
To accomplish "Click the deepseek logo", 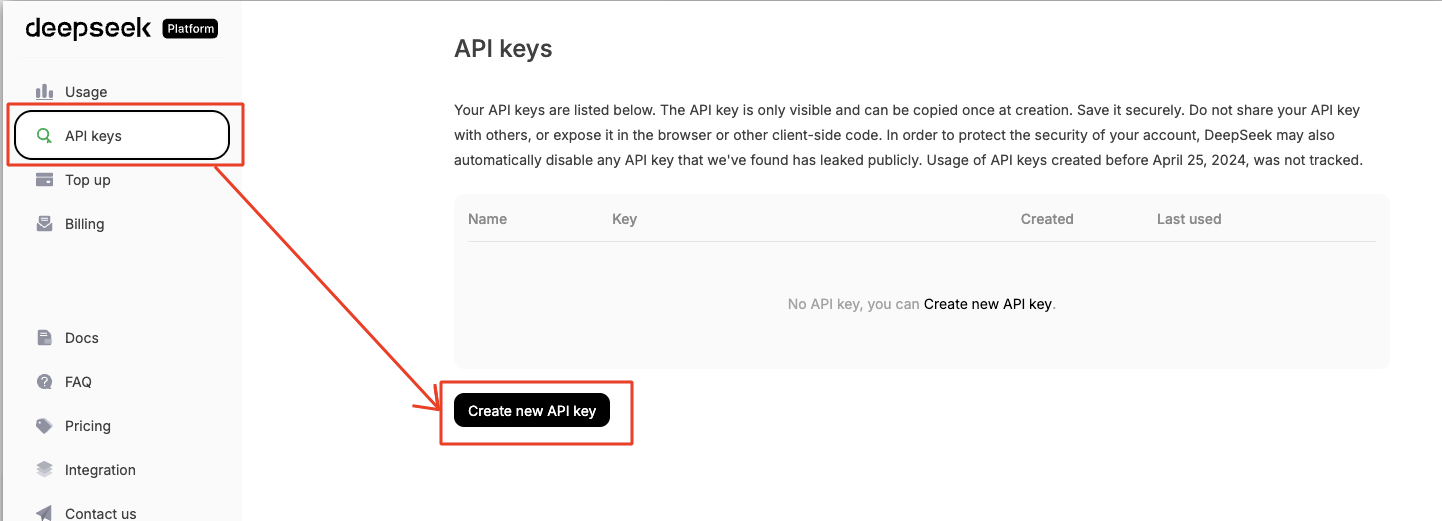I will point(89,28).
